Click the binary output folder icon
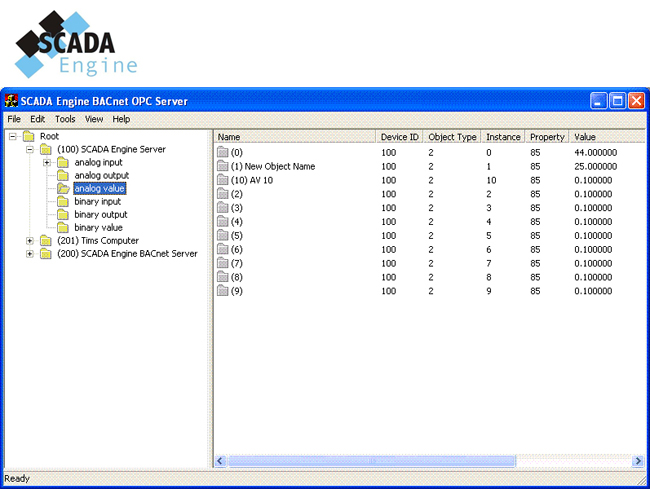 pyautogui.click(x=63, y=215)
